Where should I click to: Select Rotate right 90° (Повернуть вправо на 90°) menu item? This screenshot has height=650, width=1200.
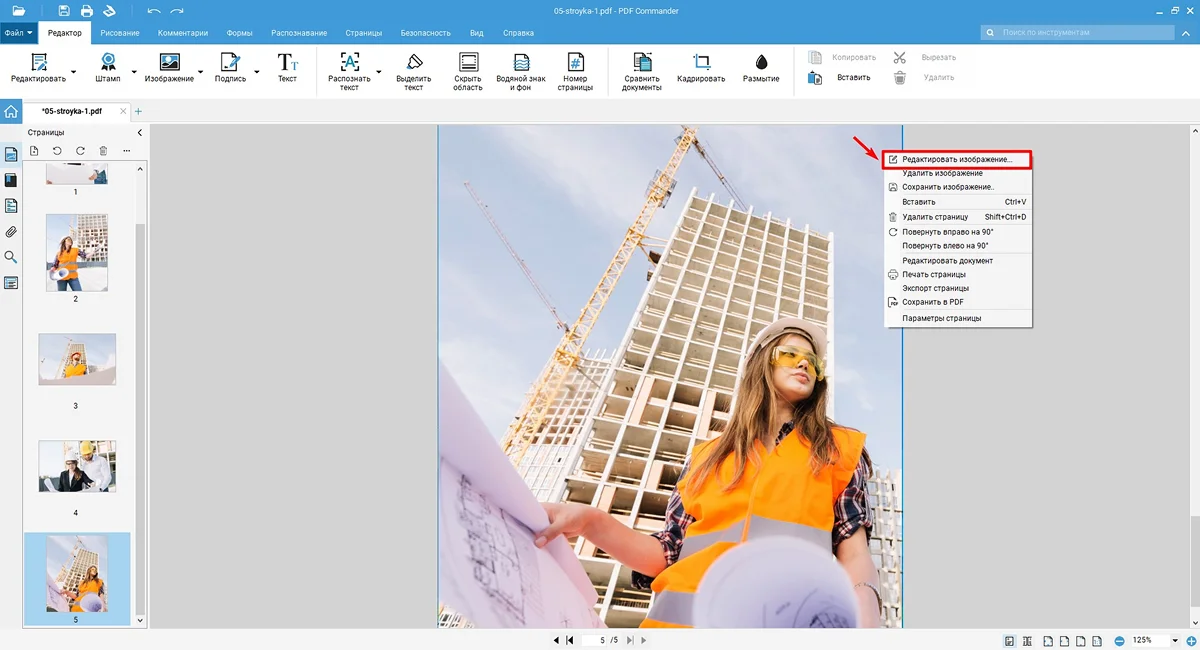click(945, 231)
